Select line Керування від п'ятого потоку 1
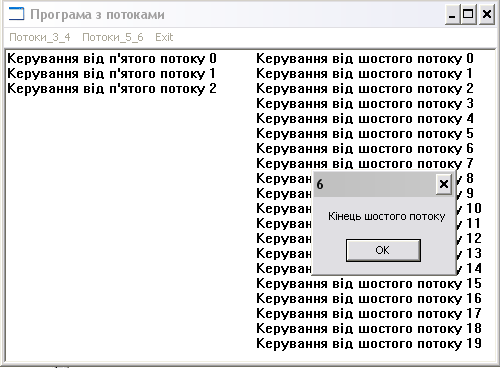This screenshot has width=500, height=368. point(111,74)
